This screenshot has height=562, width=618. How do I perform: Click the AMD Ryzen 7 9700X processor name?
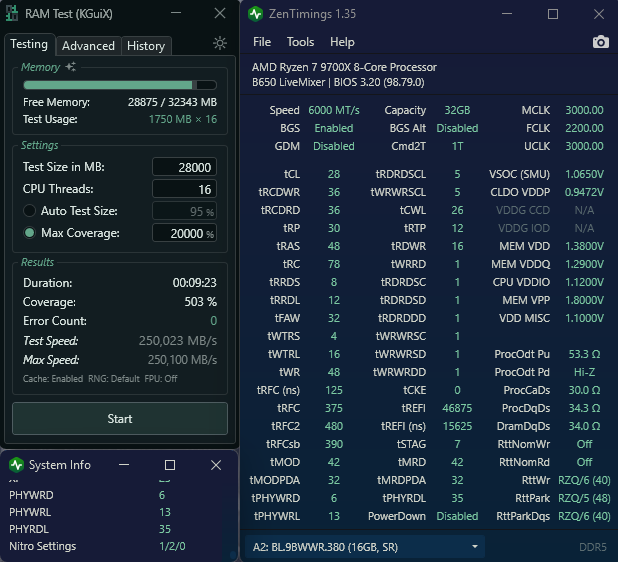coord(344,67)
